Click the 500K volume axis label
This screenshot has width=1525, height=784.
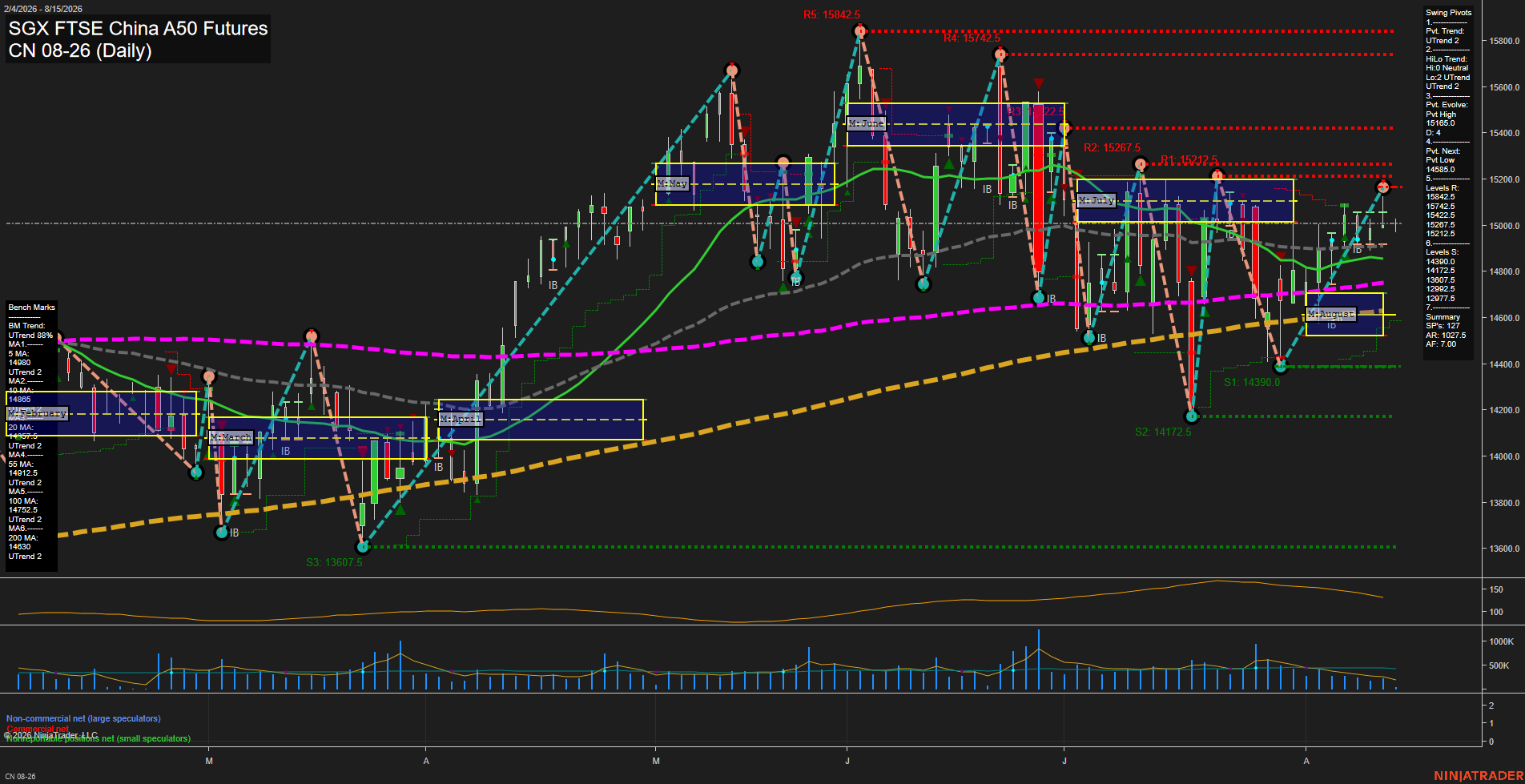(1499, 665)
